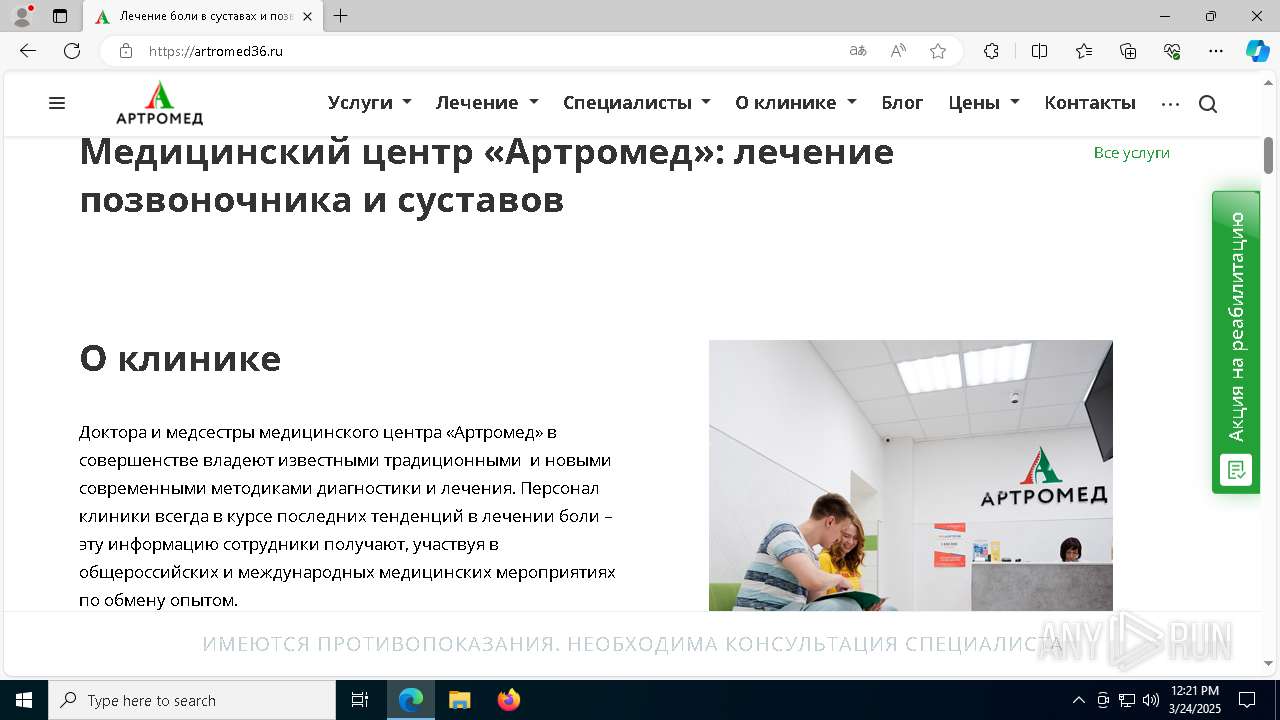Screen dimensions: 1280x720
Task: Open the three-dots more menu in site navigation
Action: pos(1170,104)
